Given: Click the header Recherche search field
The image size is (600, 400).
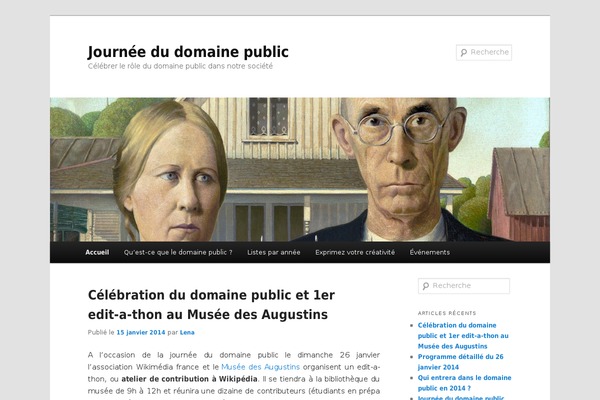Looking at the screenshot, I should tap(484, 52).
